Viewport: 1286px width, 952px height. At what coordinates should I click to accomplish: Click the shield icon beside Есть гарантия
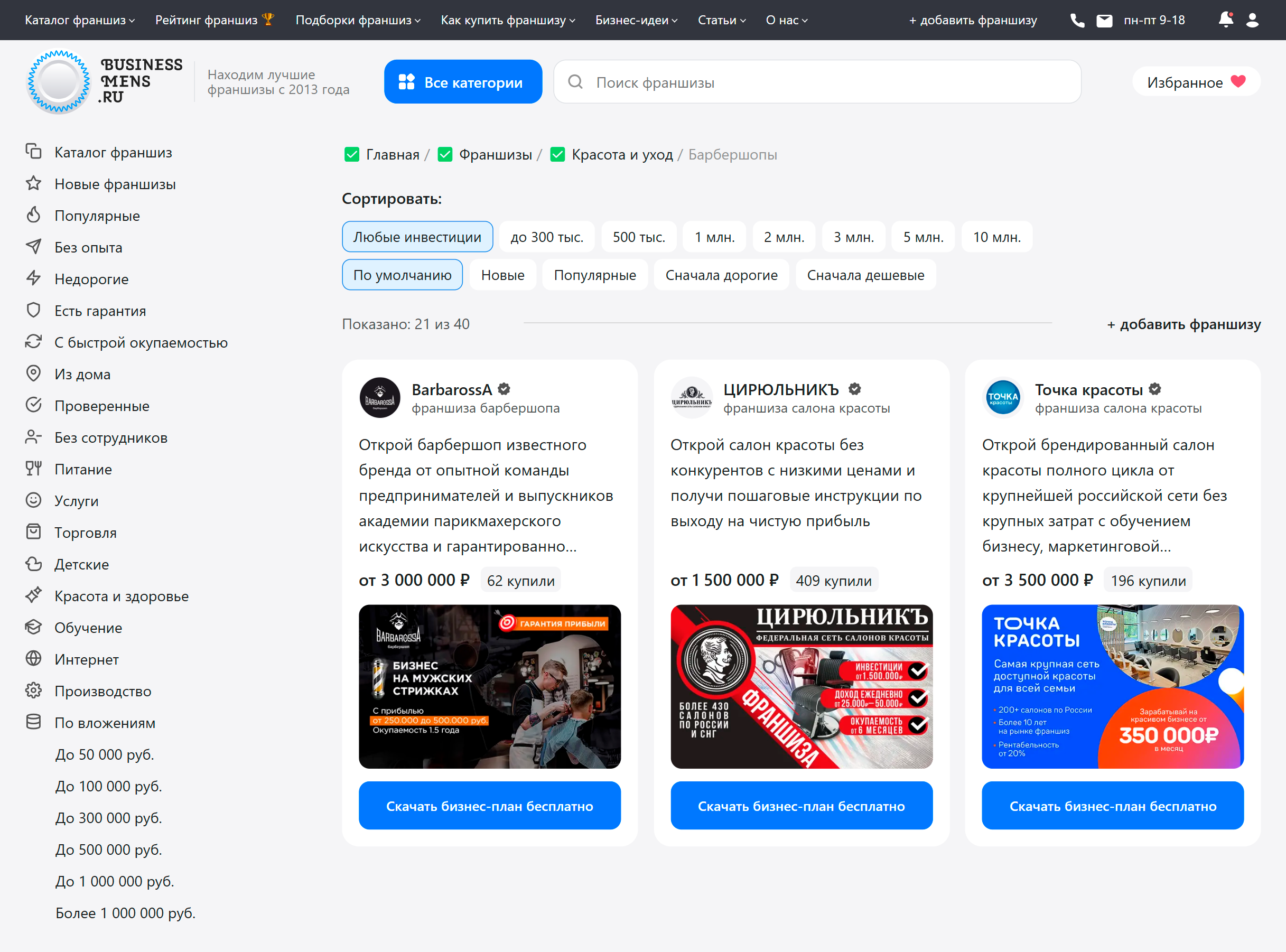[x=33, y=310]
